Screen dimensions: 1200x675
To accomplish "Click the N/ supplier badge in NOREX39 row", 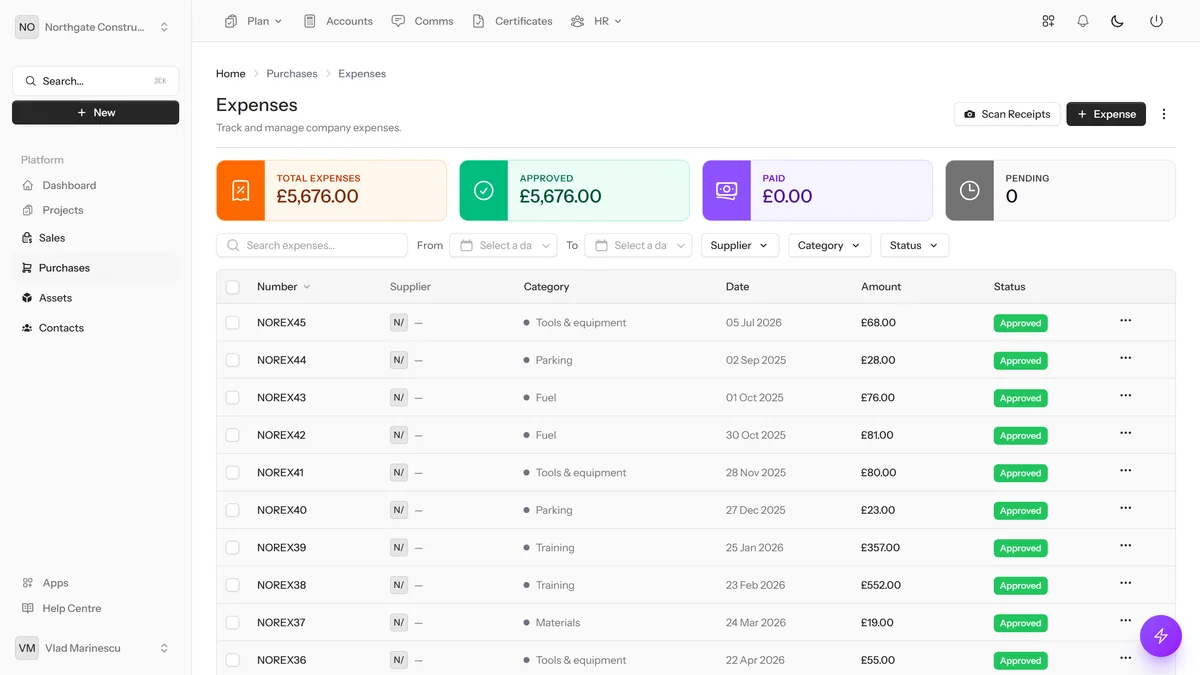I will (x=399, y=548).
